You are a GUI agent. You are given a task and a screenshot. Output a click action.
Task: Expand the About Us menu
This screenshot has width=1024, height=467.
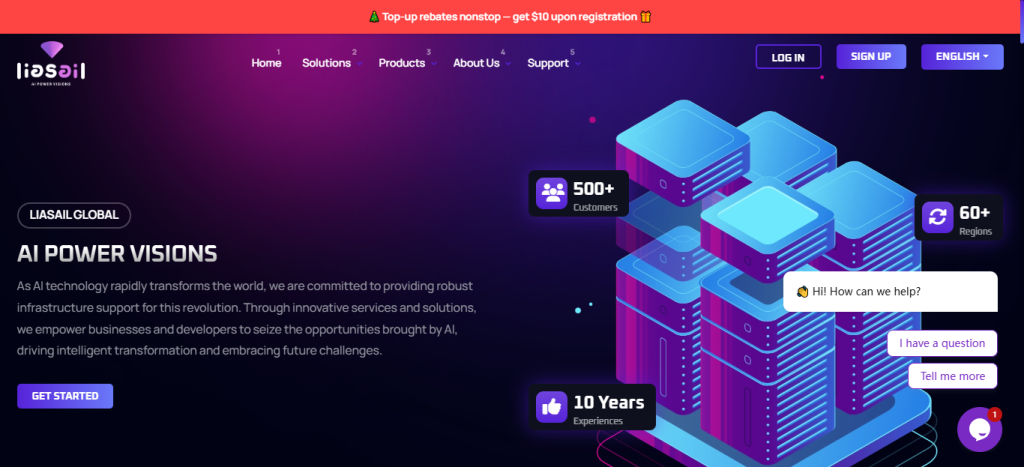[480, 63]
